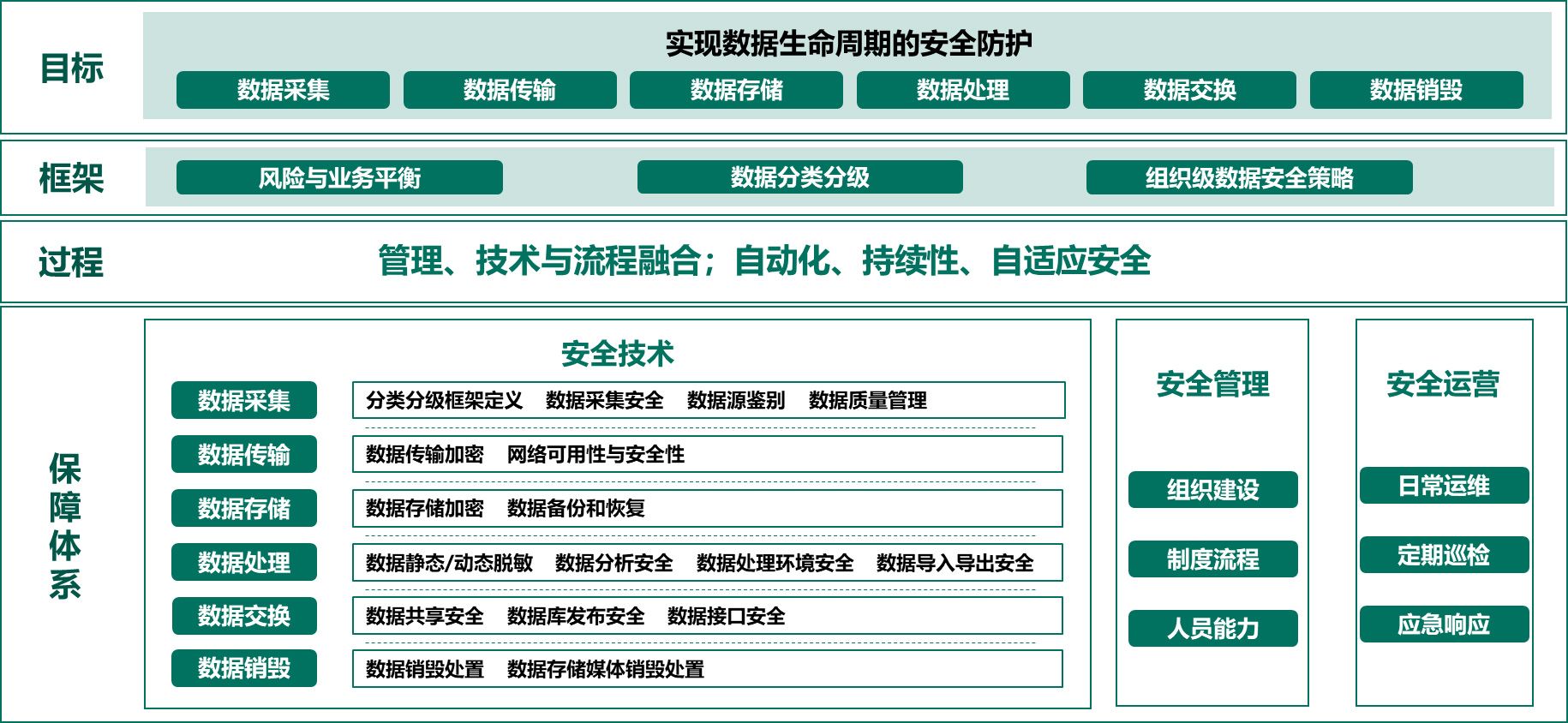
Task: Select 人员能力 under 安全管理
Action: tap(1213, 628)
